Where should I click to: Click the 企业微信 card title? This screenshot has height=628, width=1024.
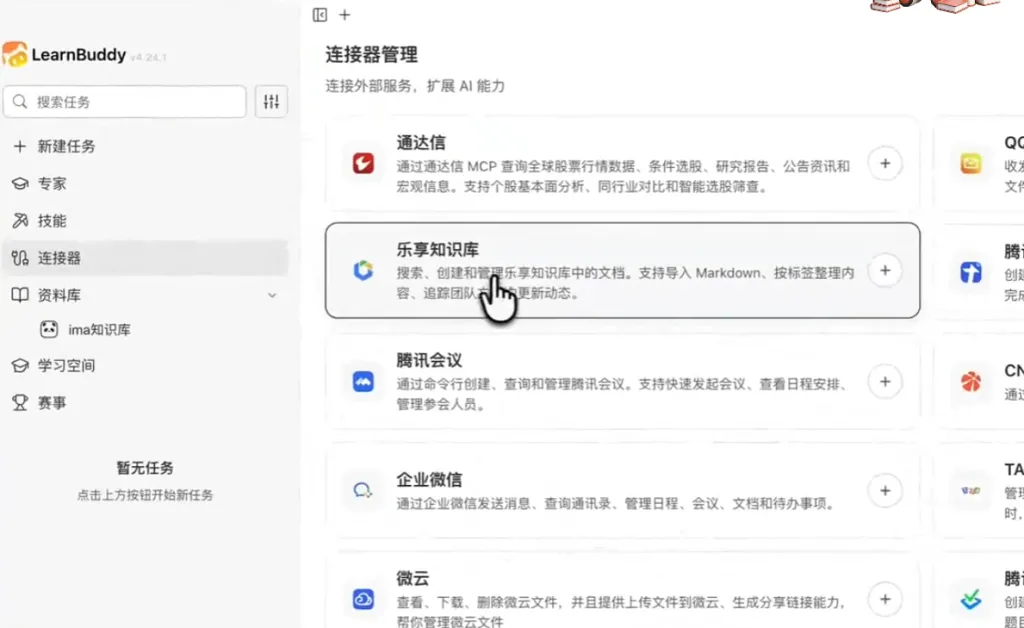[429, 480]
